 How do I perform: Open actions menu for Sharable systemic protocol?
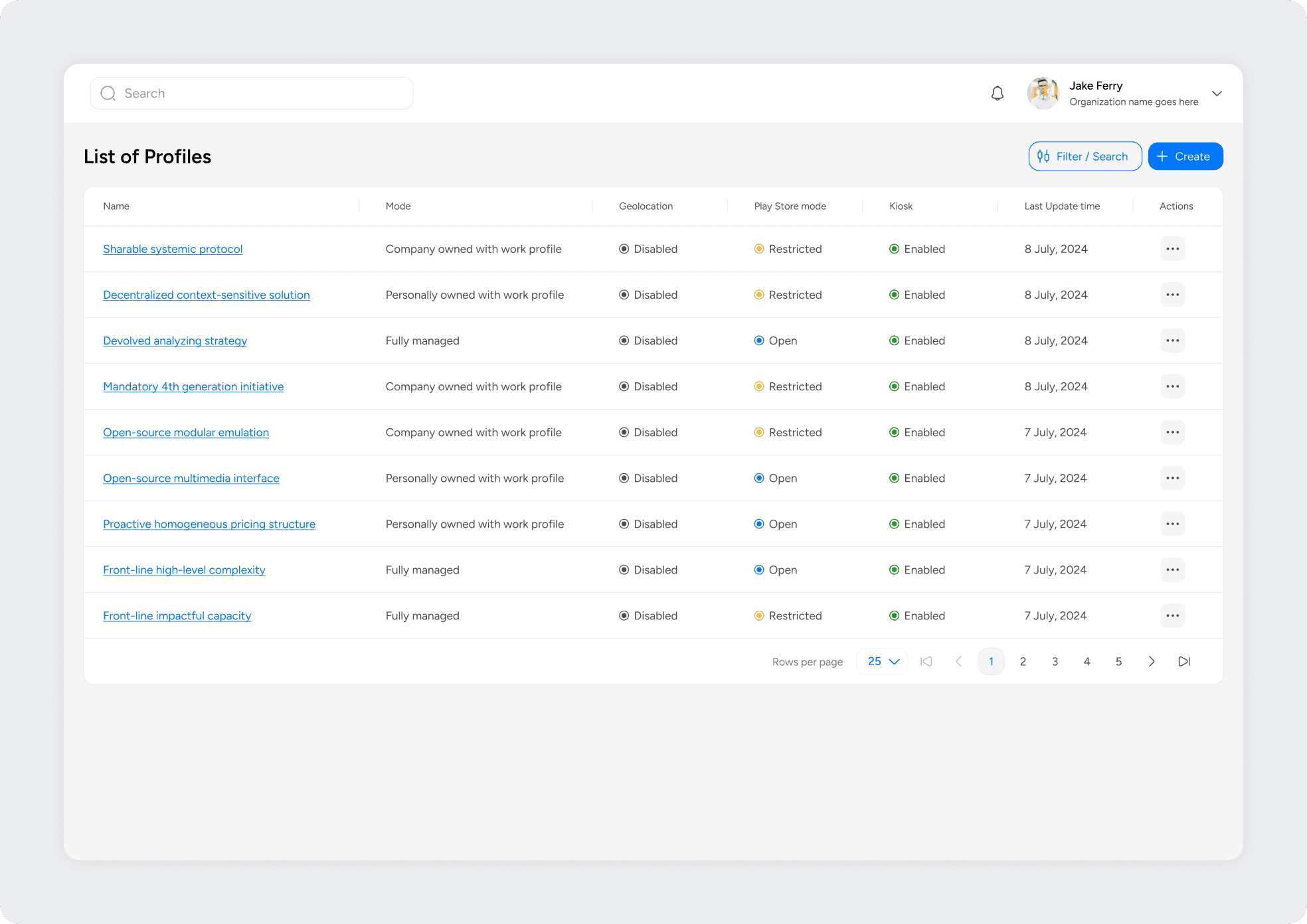1172,249
